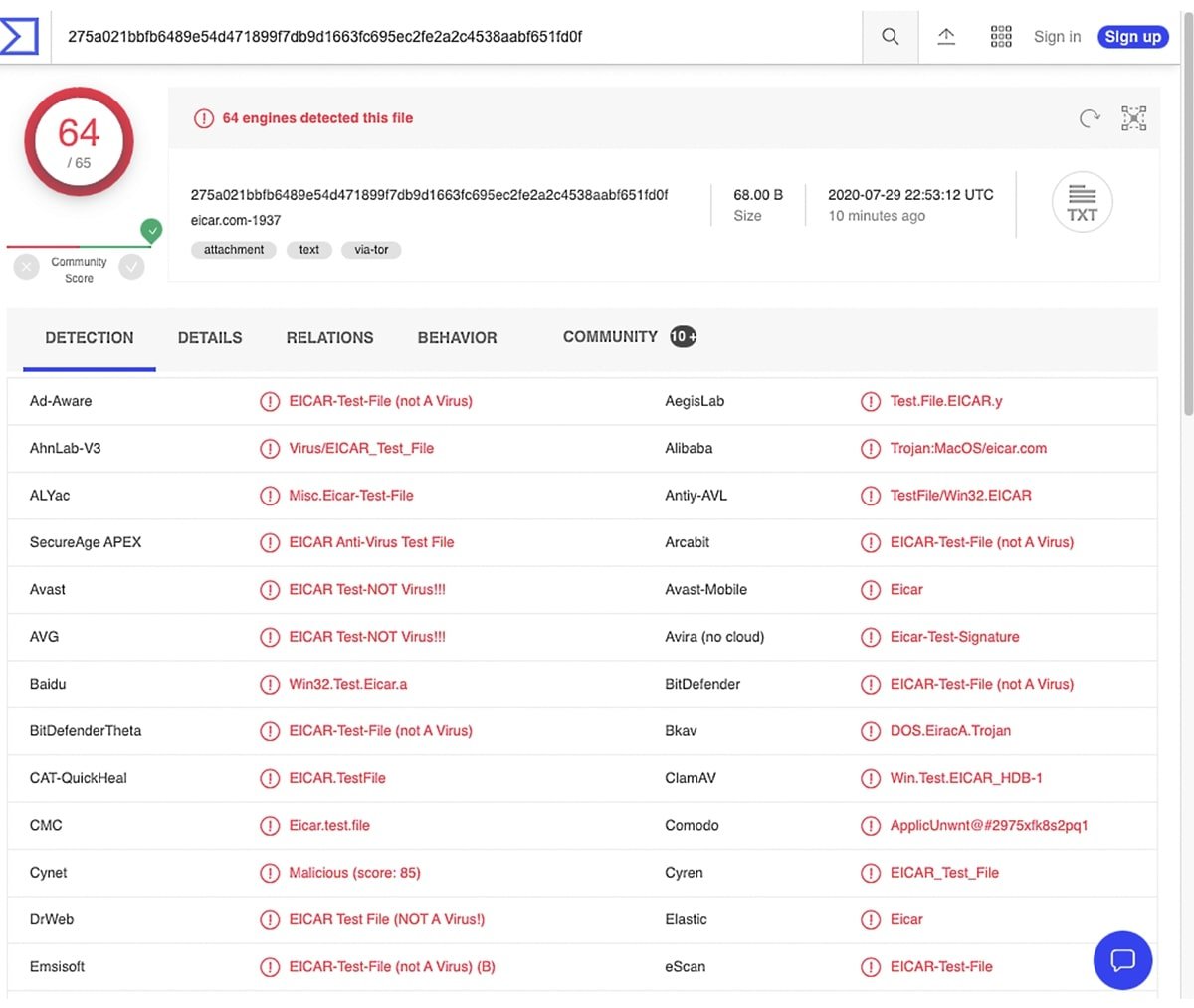Open the similarity graph icon
The height and width of the screenshot is (1008, 1194).
pos(1133,118)
